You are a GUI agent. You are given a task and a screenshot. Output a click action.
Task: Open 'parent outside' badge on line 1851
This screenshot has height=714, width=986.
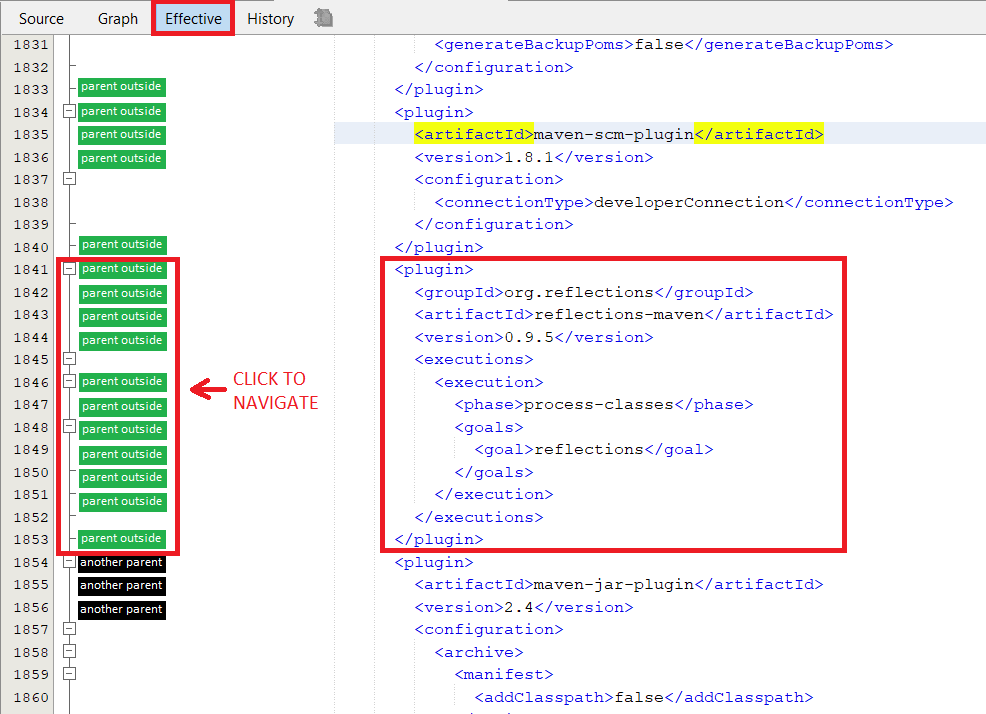(122, 502)
